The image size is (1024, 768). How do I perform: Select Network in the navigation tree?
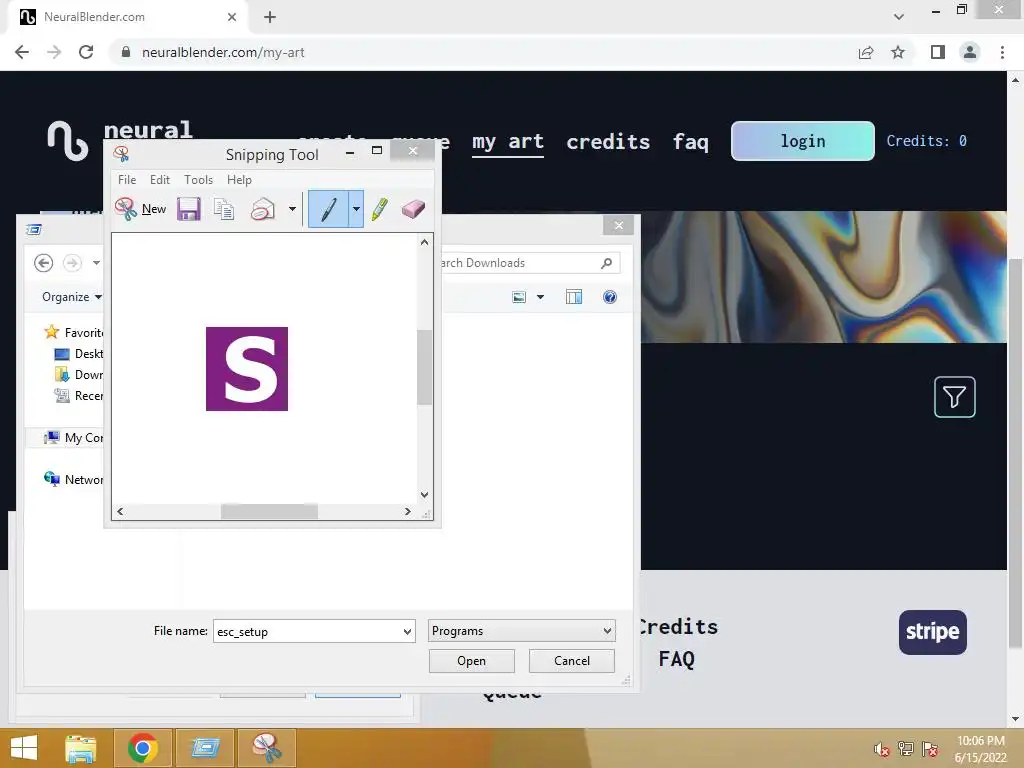click(x=73, y=479)
